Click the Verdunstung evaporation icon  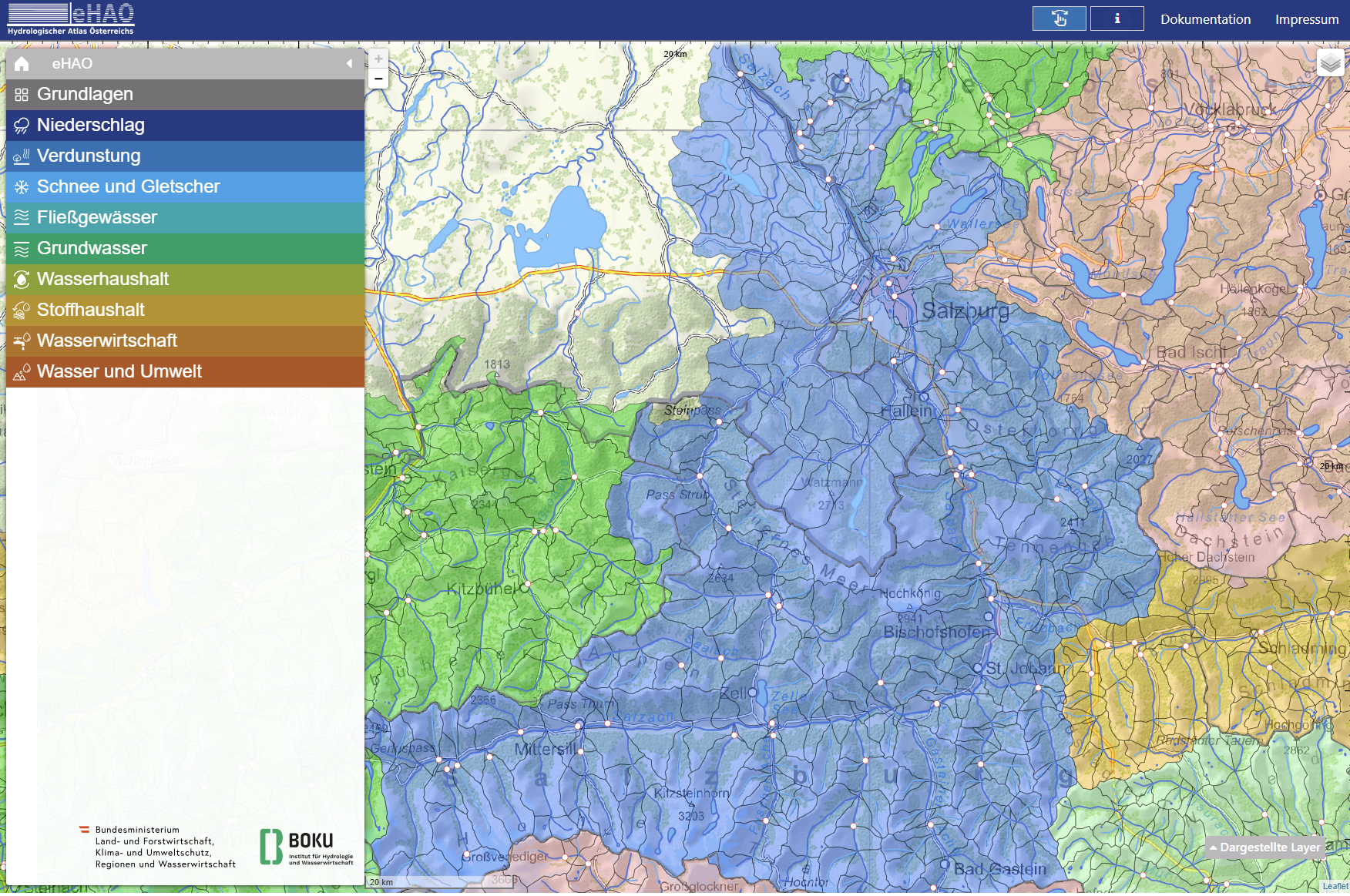tap(22, 156)
